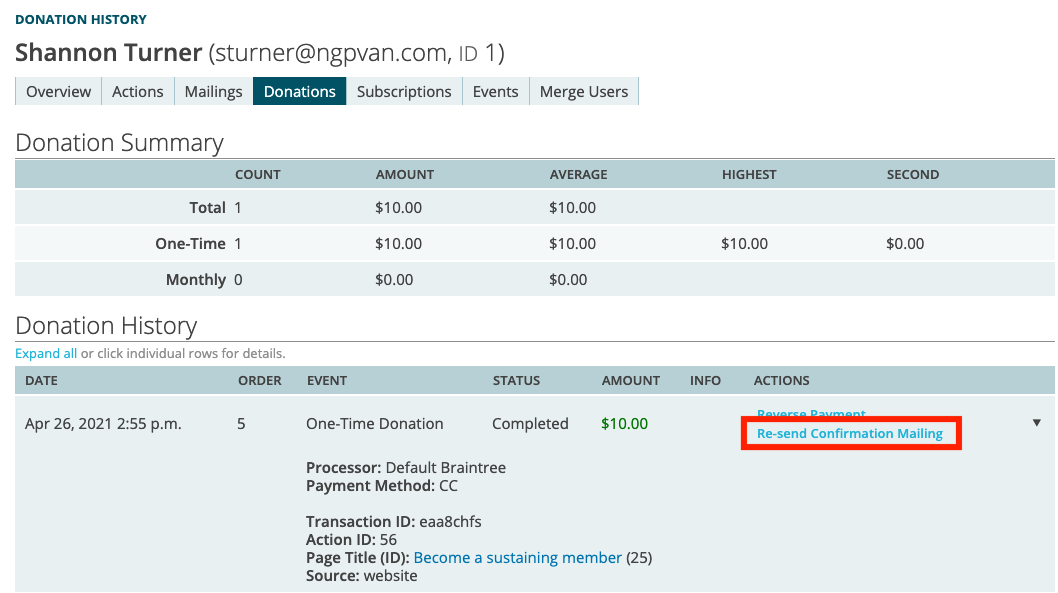
Task: Click the Transaction ID eaa8chfs text
Action: (393, 521)
